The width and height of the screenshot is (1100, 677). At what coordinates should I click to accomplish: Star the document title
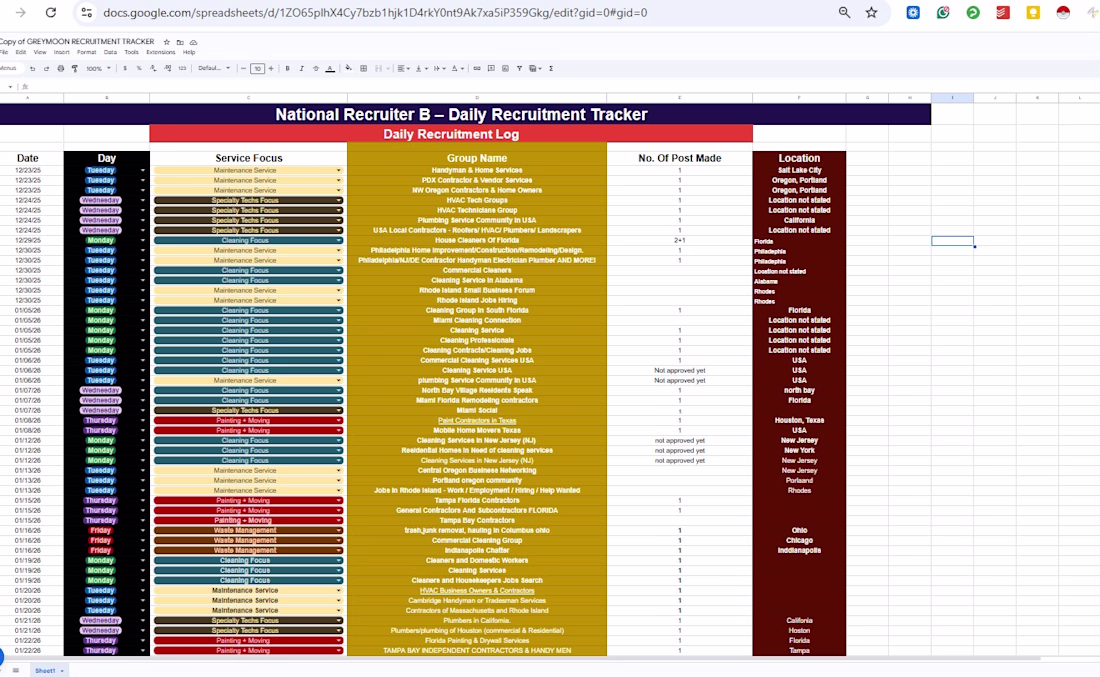[x=166, y=42]
